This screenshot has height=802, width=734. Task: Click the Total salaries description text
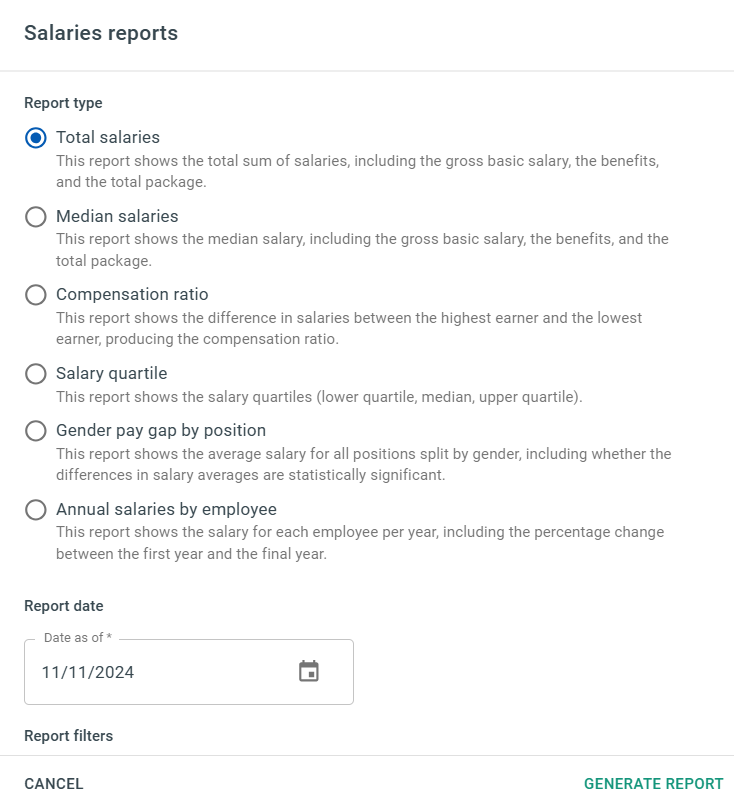coord(358,171)
